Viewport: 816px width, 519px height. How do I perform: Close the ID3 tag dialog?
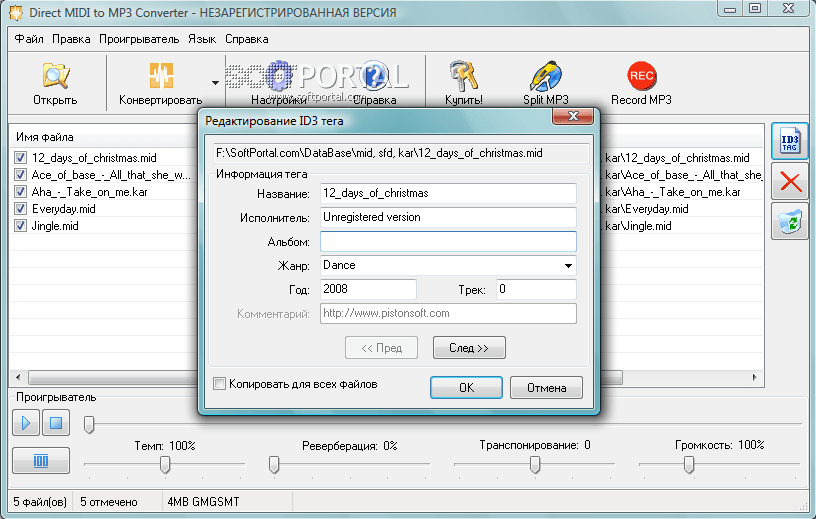(573, 116)
